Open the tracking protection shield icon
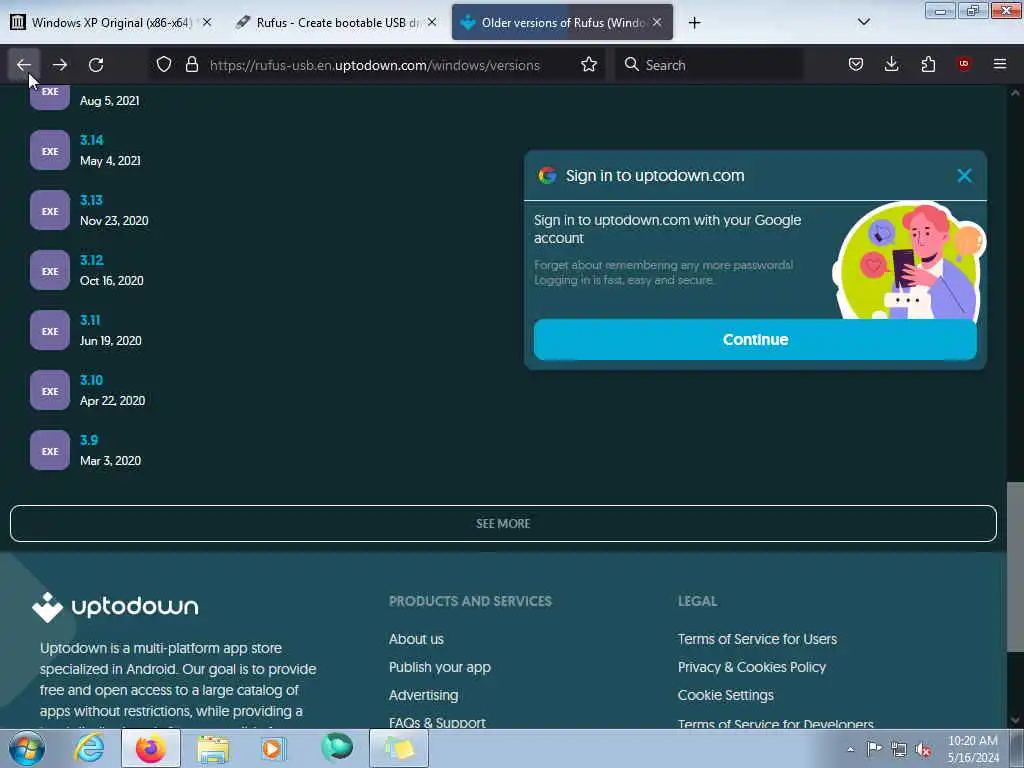Viewport: 1024px width, 768px height. pyautogui.click(x=164, y=65)
